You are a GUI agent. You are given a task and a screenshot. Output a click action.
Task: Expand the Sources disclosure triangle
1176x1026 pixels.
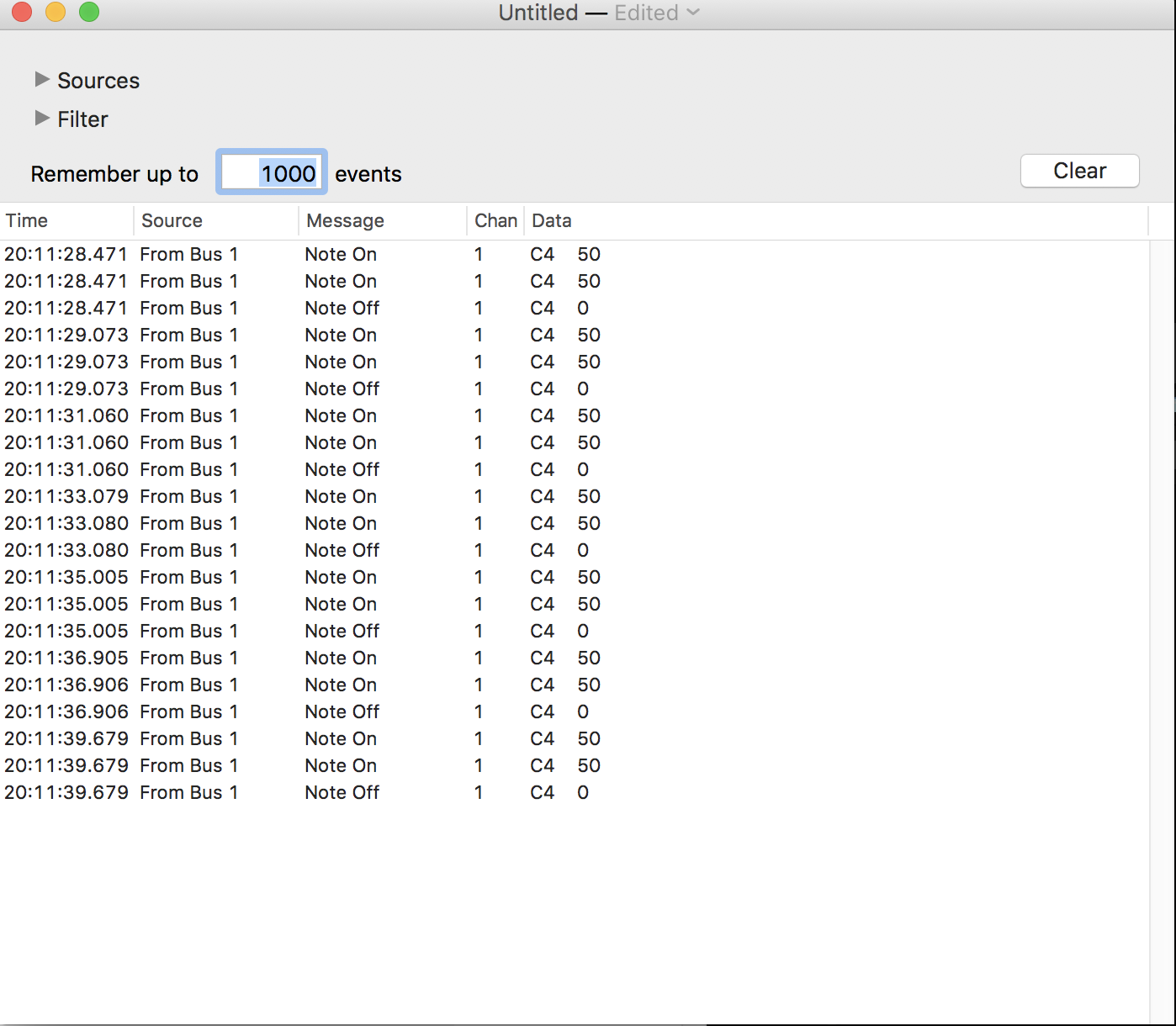42,80
